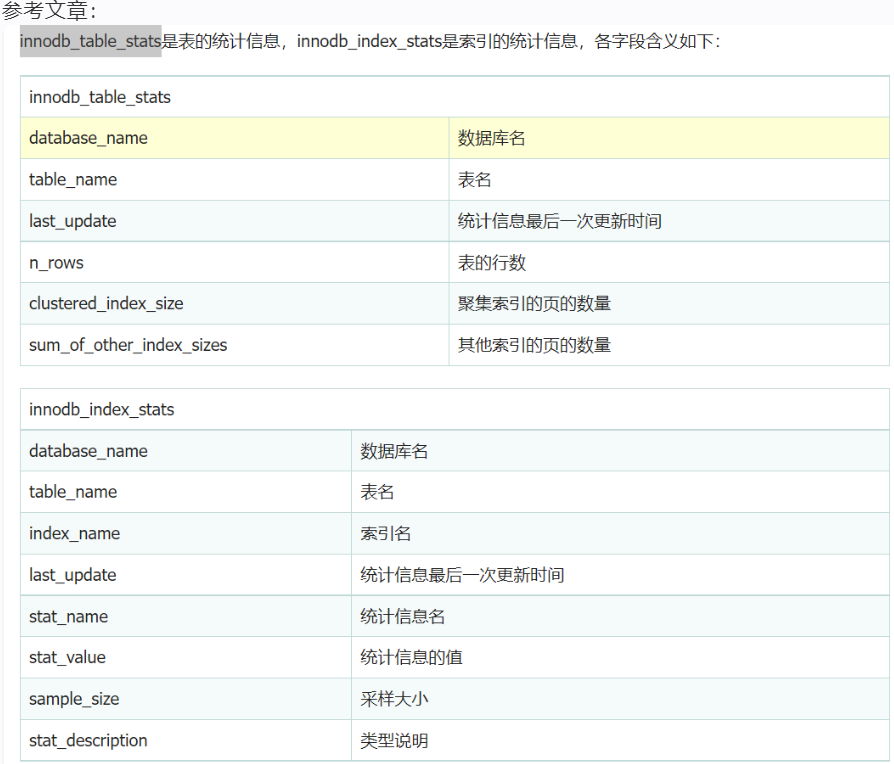Click the highlighted innodb_table_stats text in the paragraph
This screenshot has height=764, width=894.
click(90, 42)
